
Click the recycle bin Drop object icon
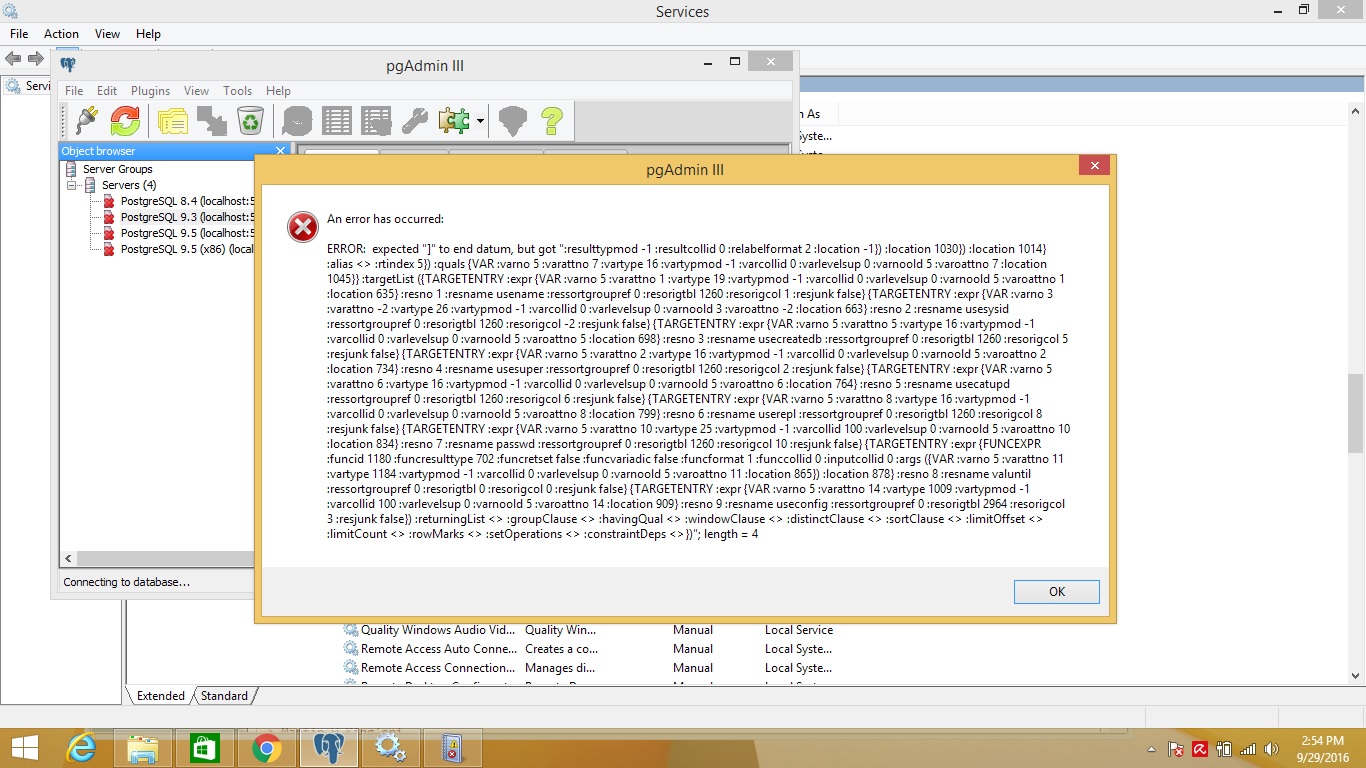pos(250,121)
